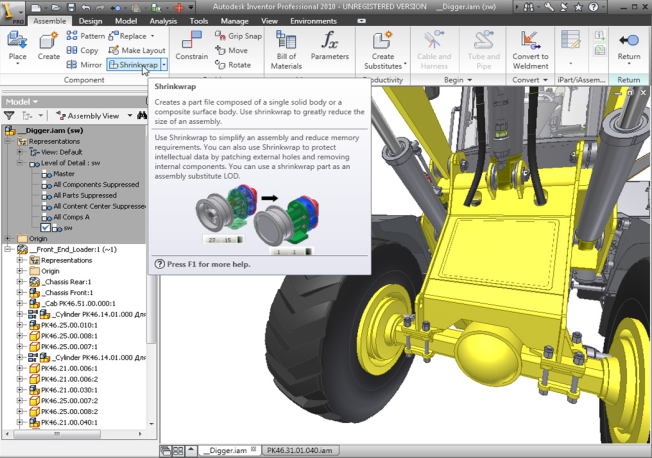Screen dimensions: 652x458
Task: Click the tile windows icon beside document tabs
Action: pos(178,451)
